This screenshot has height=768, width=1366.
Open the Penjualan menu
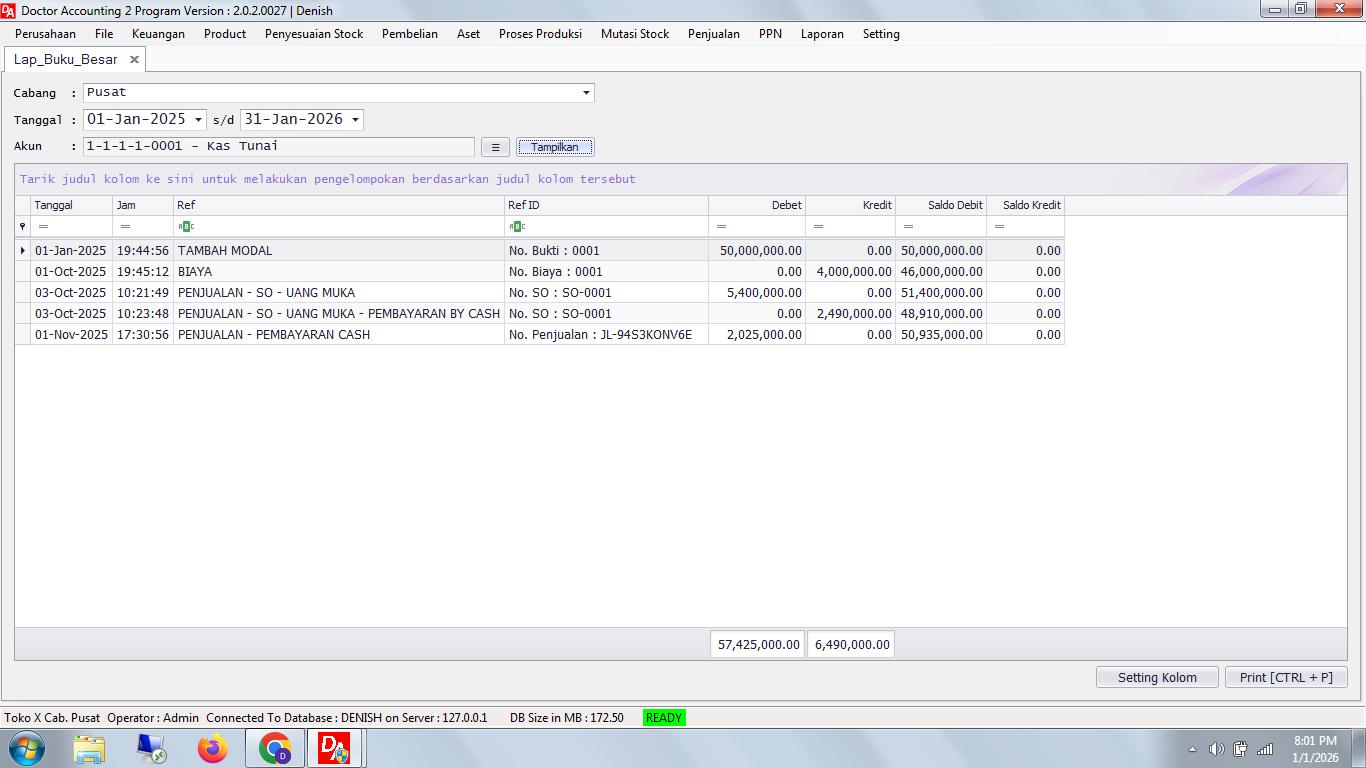[x=713, y=34]
